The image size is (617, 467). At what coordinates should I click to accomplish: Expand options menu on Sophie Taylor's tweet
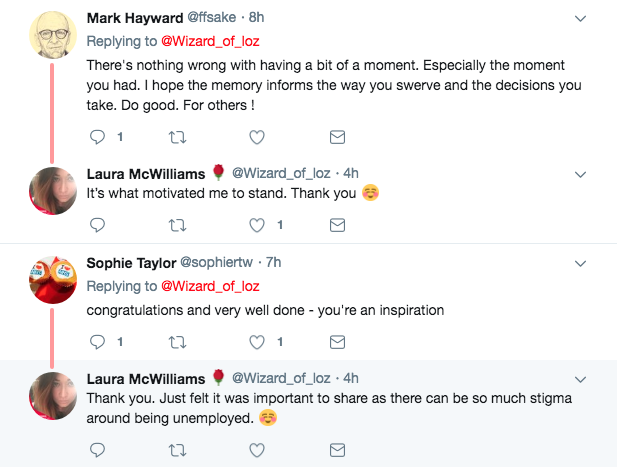tap(581, 263)
